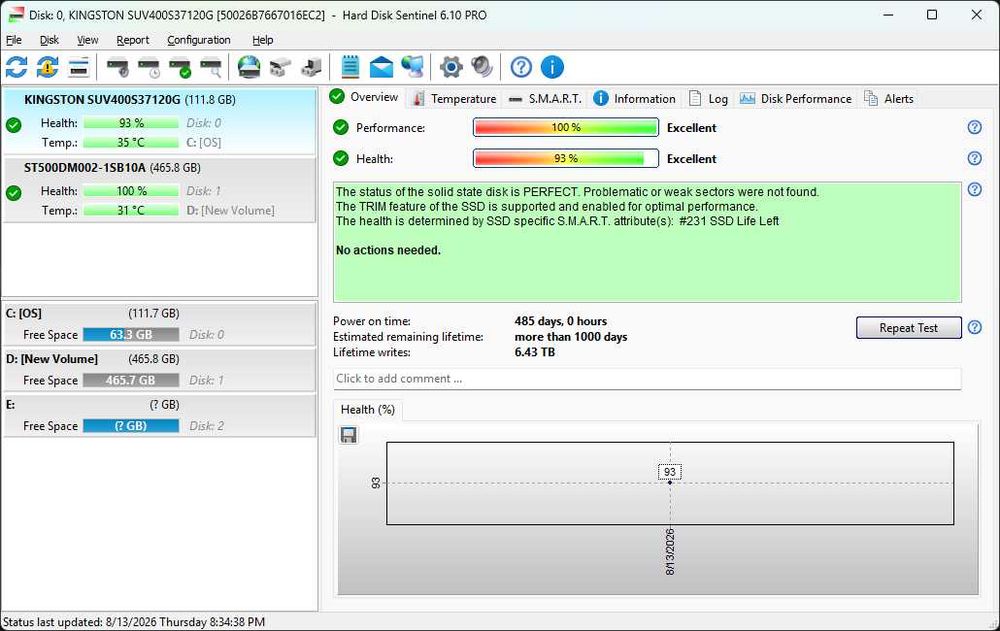Click KINGSTON disk 35 °C temperature bar

[131, 142]
